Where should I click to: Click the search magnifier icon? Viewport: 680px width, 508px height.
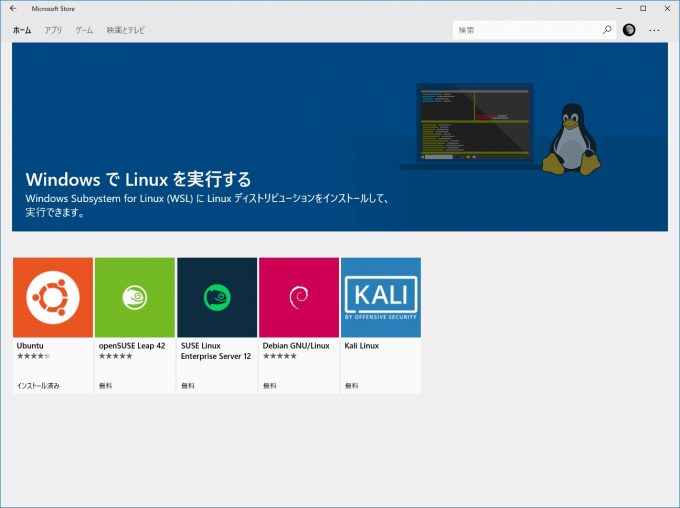click(607, 30)
